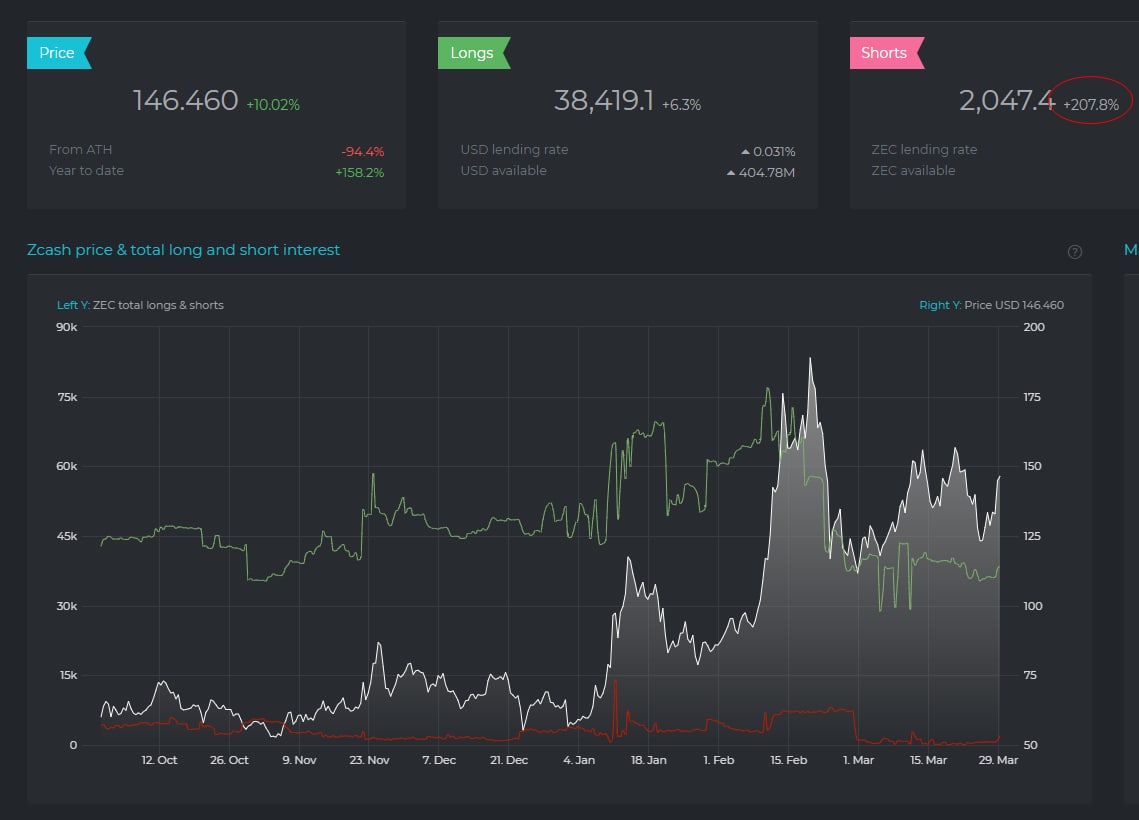
Task: Click the 150 right price axis label
Action: point(1032,466)
